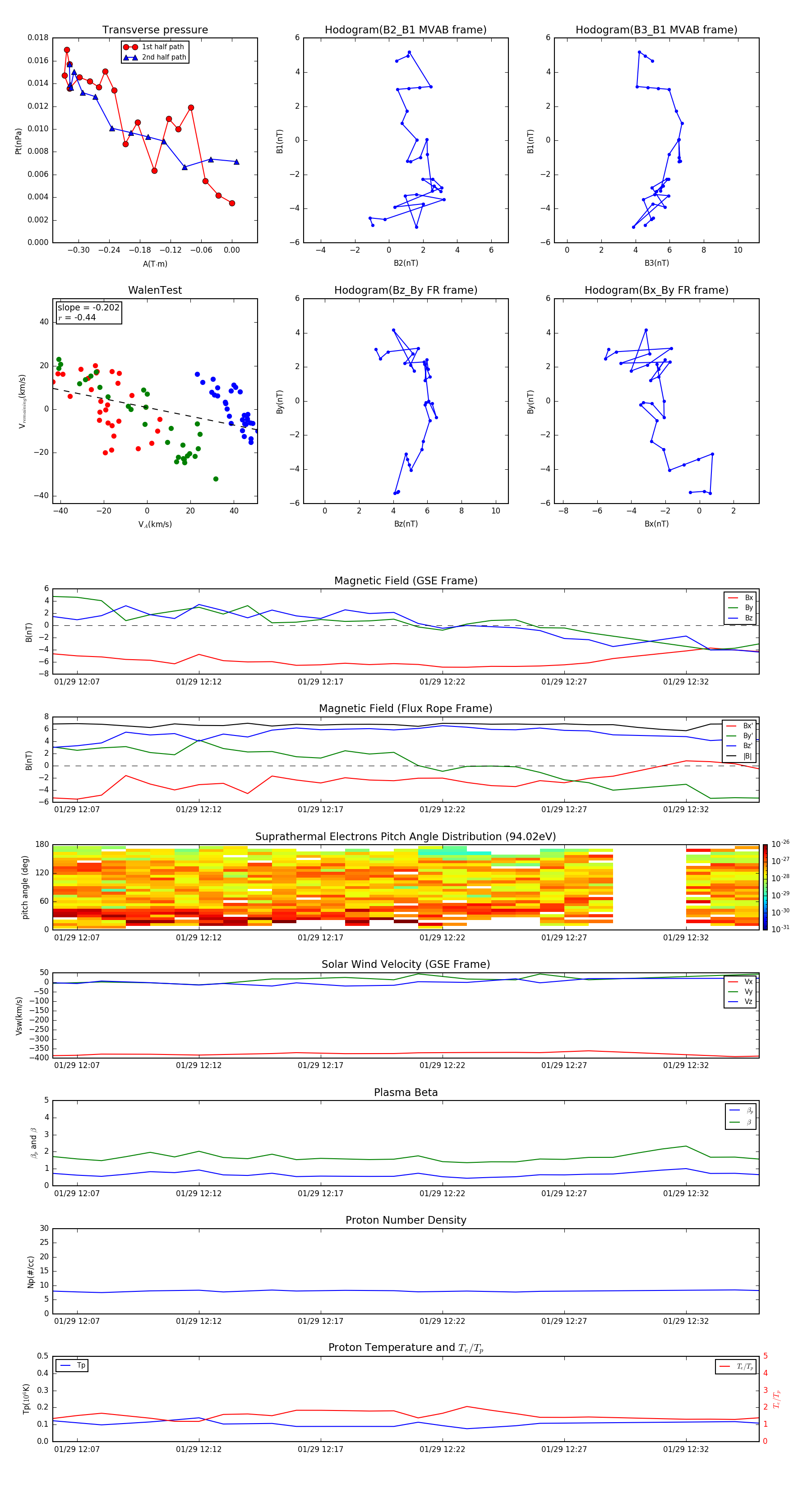Click the Bz' entry in Flux Rope legend
Screen dimensions: 812x1489
[x=739, y=746]
